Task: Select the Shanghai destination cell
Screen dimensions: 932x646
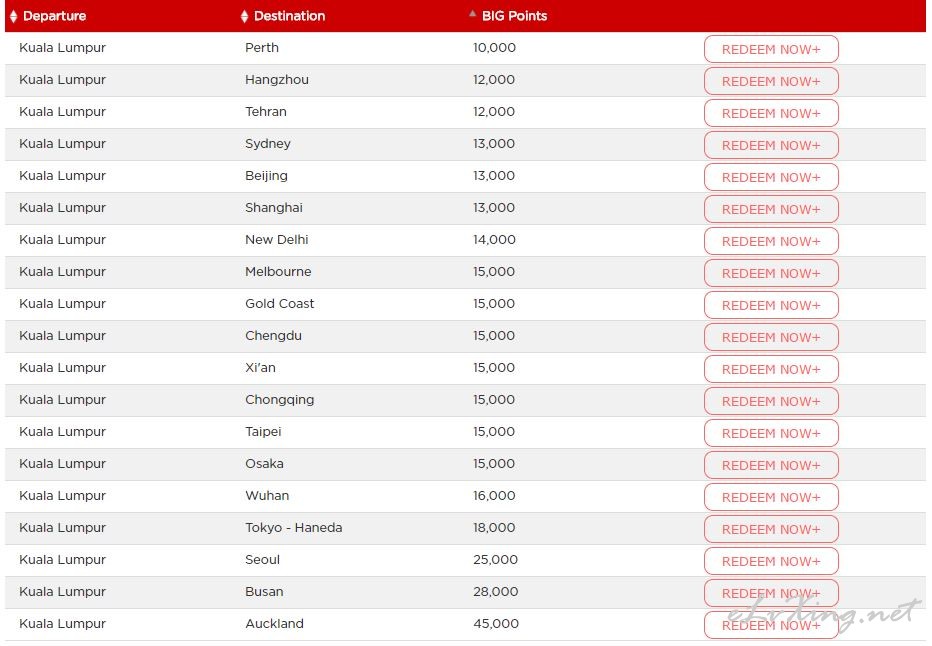Action: [274, 208]
